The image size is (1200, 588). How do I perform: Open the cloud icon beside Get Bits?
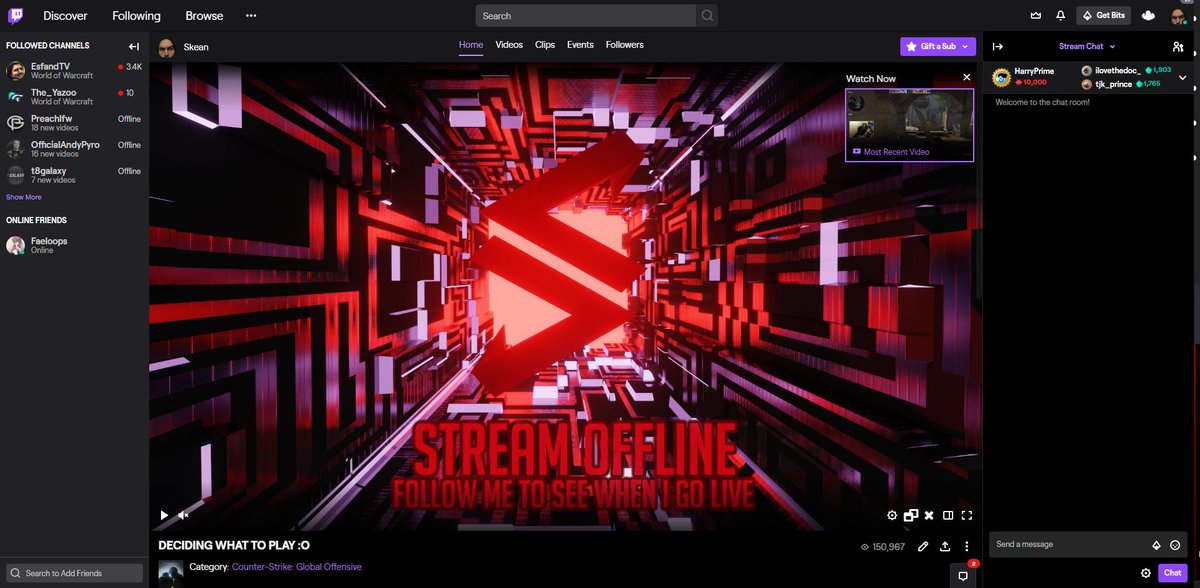pyautogui.click(x=1149, y=16)
